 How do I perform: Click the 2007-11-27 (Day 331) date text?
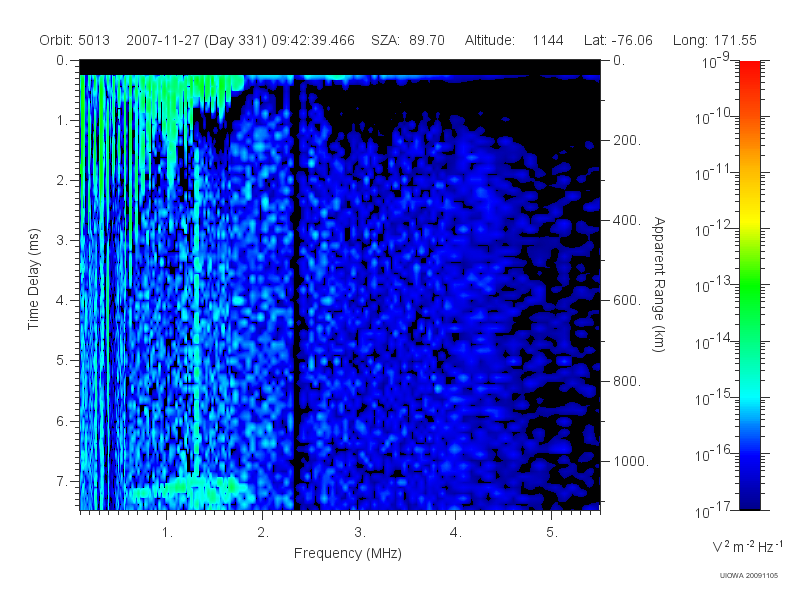[x=196, y=40]
